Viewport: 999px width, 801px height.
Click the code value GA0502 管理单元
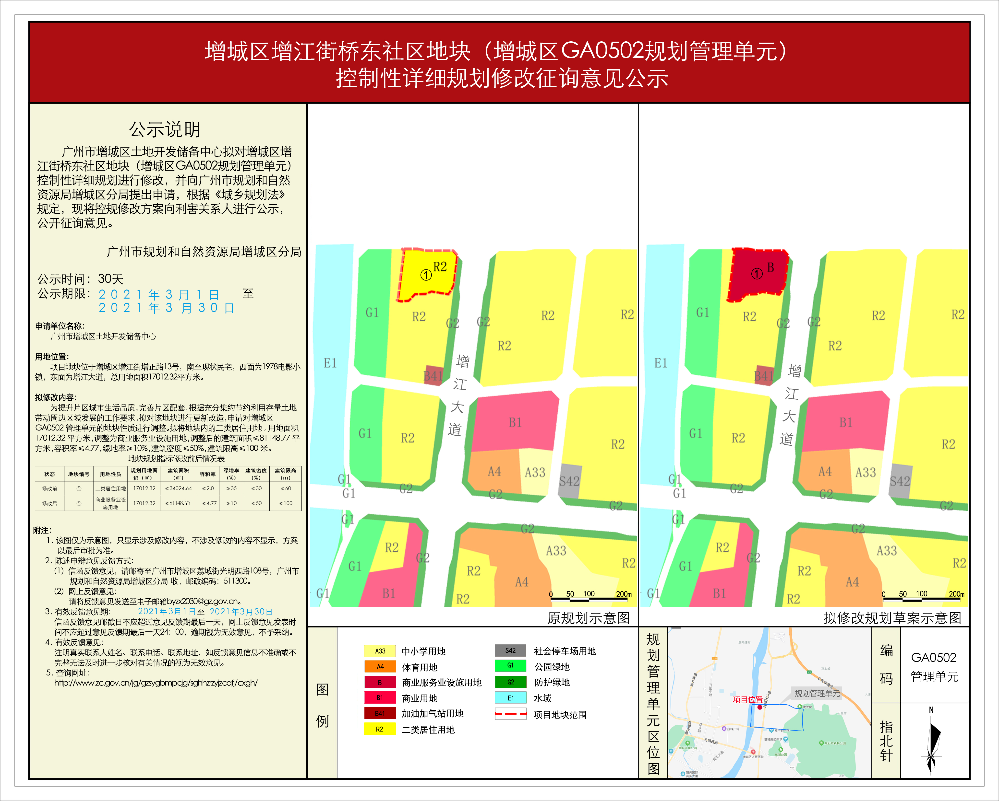click(934, 667)
